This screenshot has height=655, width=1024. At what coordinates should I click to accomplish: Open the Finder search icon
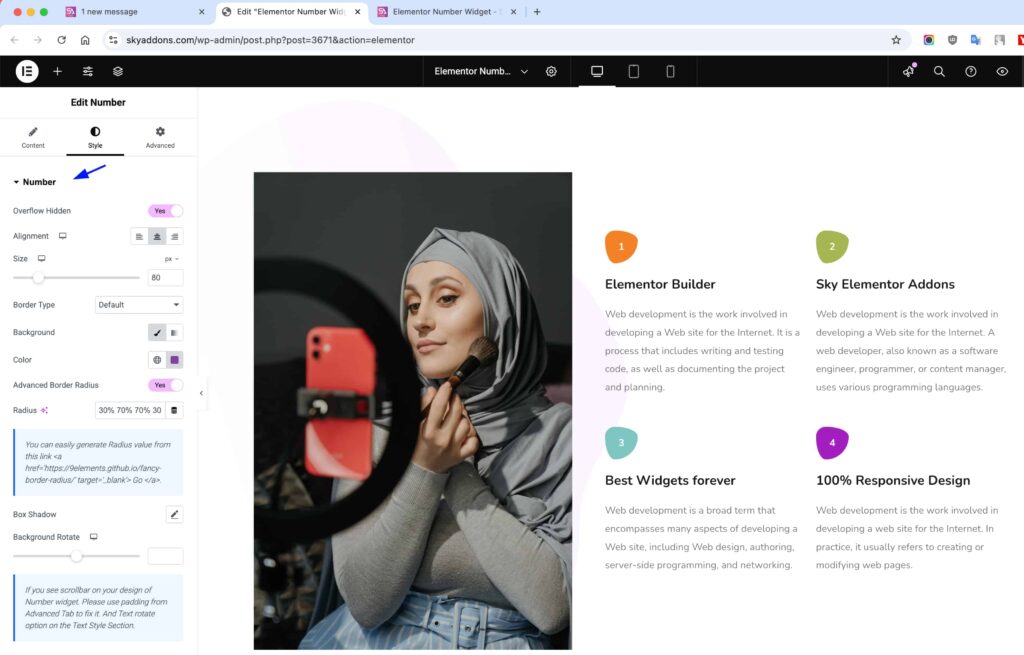[939, 71]
